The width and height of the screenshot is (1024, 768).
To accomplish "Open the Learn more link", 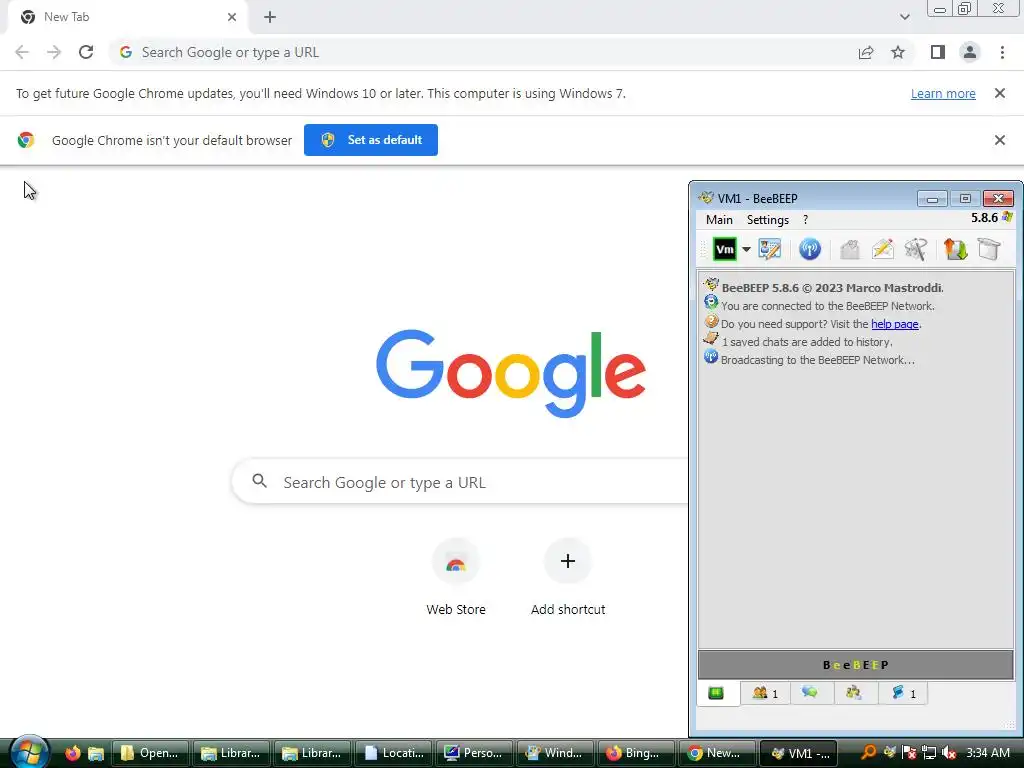I will coord(943,93).
